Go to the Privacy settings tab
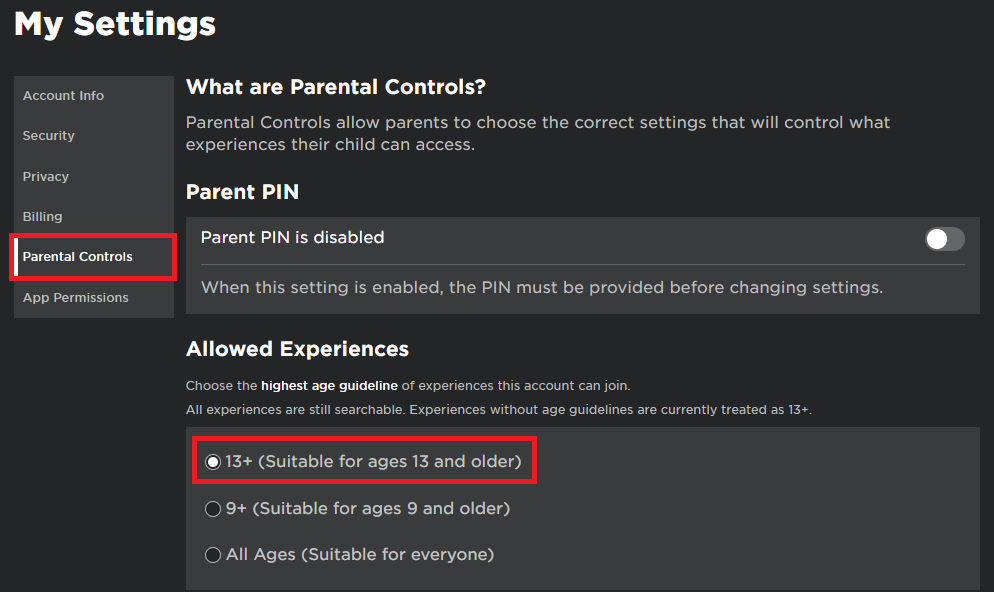The height and width of the screenshot is (592, 994). pyautogui.click(x=46, y=177)
